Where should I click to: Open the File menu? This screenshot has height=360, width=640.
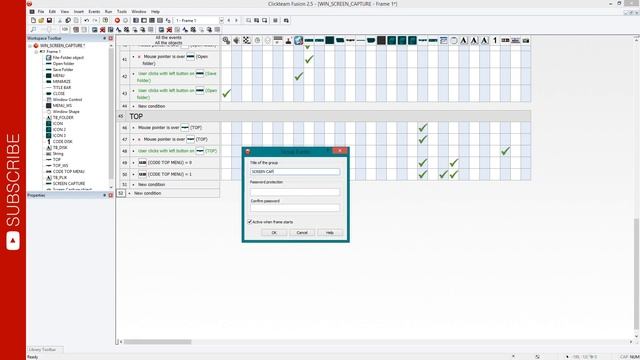click(41, 11)
